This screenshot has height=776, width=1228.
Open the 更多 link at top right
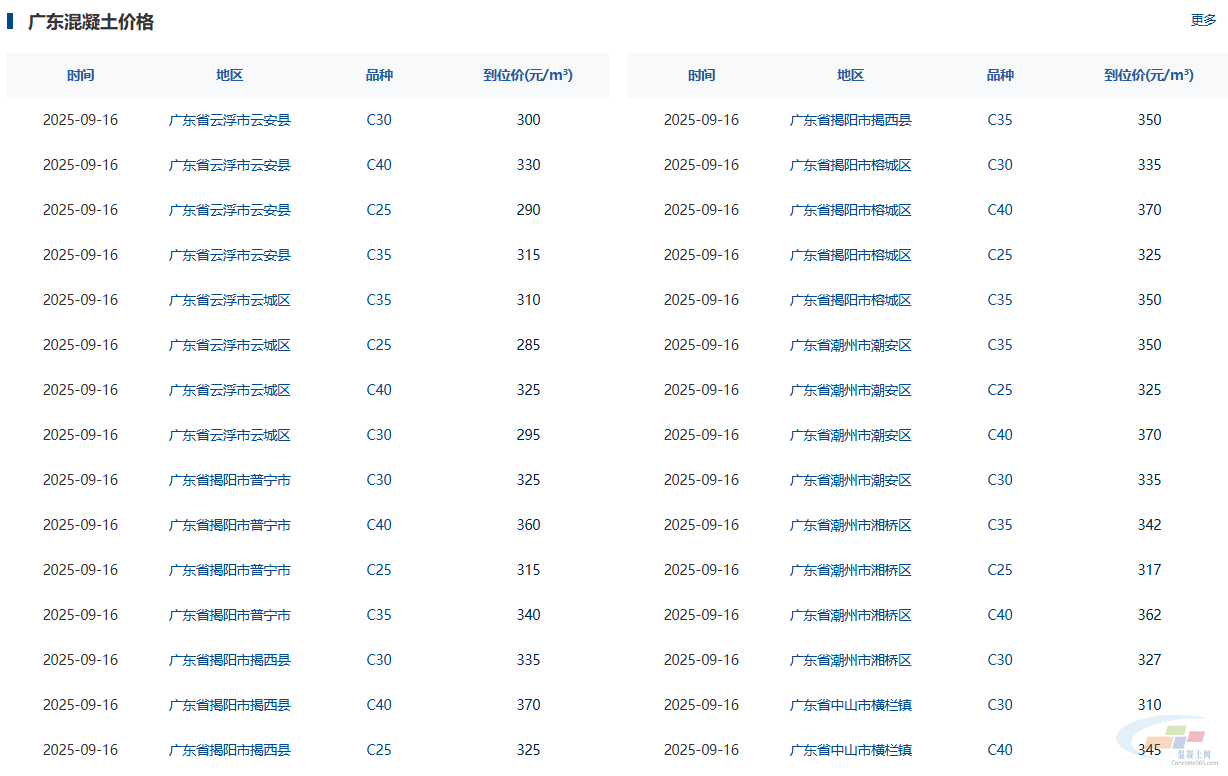(1203, 20)
